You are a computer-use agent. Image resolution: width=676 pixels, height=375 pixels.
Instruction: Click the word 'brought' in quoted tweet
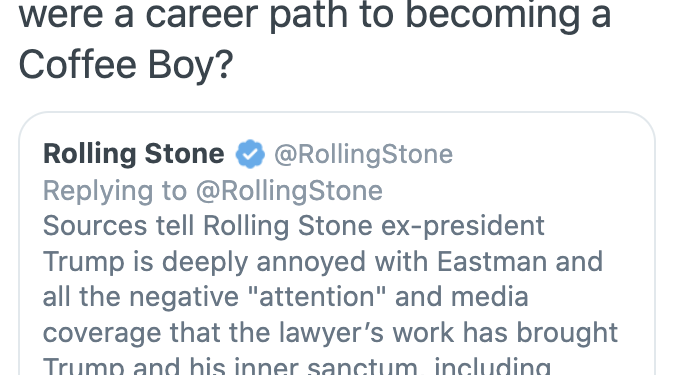tap(567, 334)
